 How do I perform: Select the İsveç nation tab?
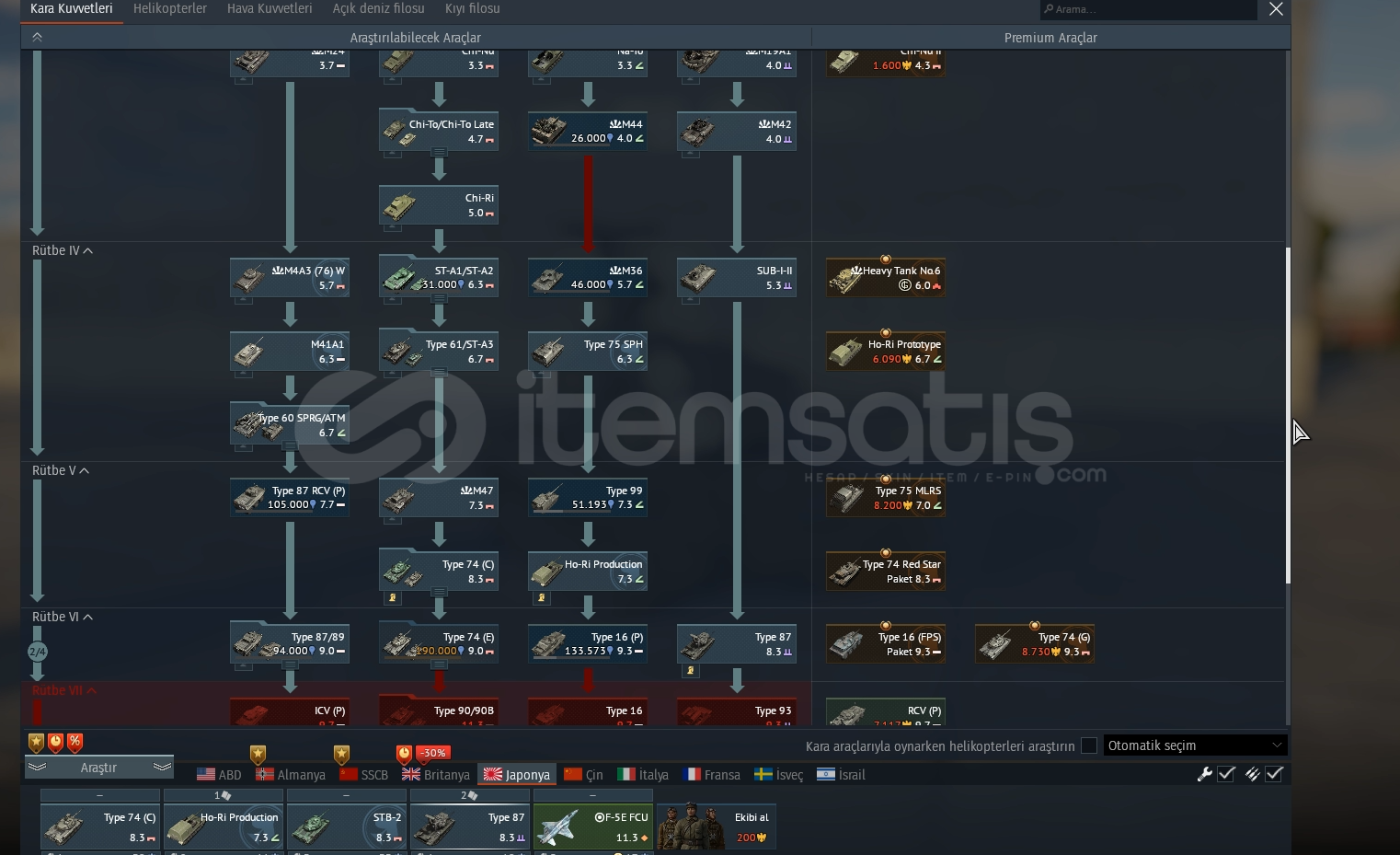coord(778,775)
